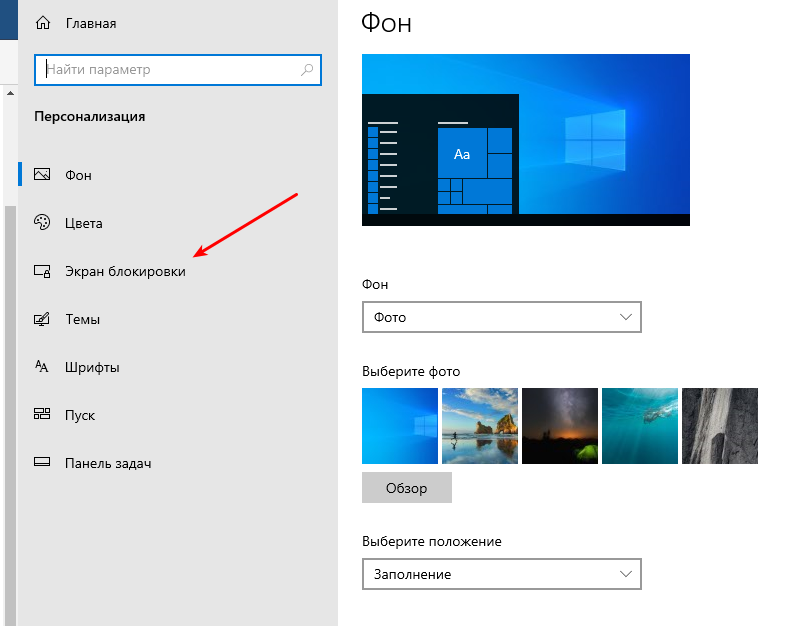This screenshot has width=786, height=626.
Task: Expand the Фон dropdown showing Фото
Action: (500, 317)
